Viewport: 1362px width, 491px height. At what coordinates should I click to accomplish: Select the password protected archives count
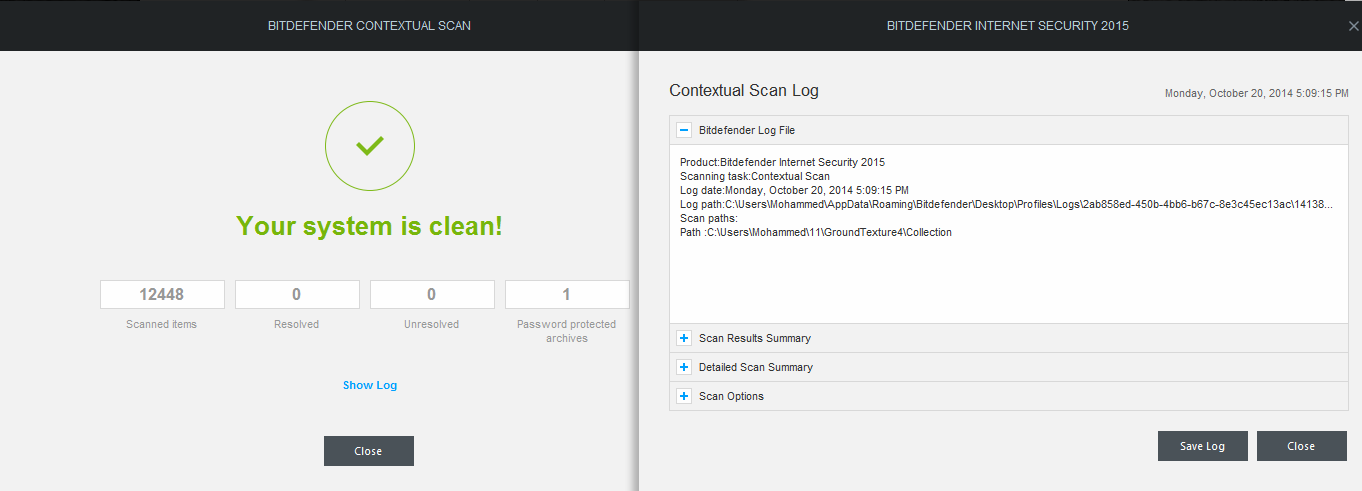coord(567,294)
